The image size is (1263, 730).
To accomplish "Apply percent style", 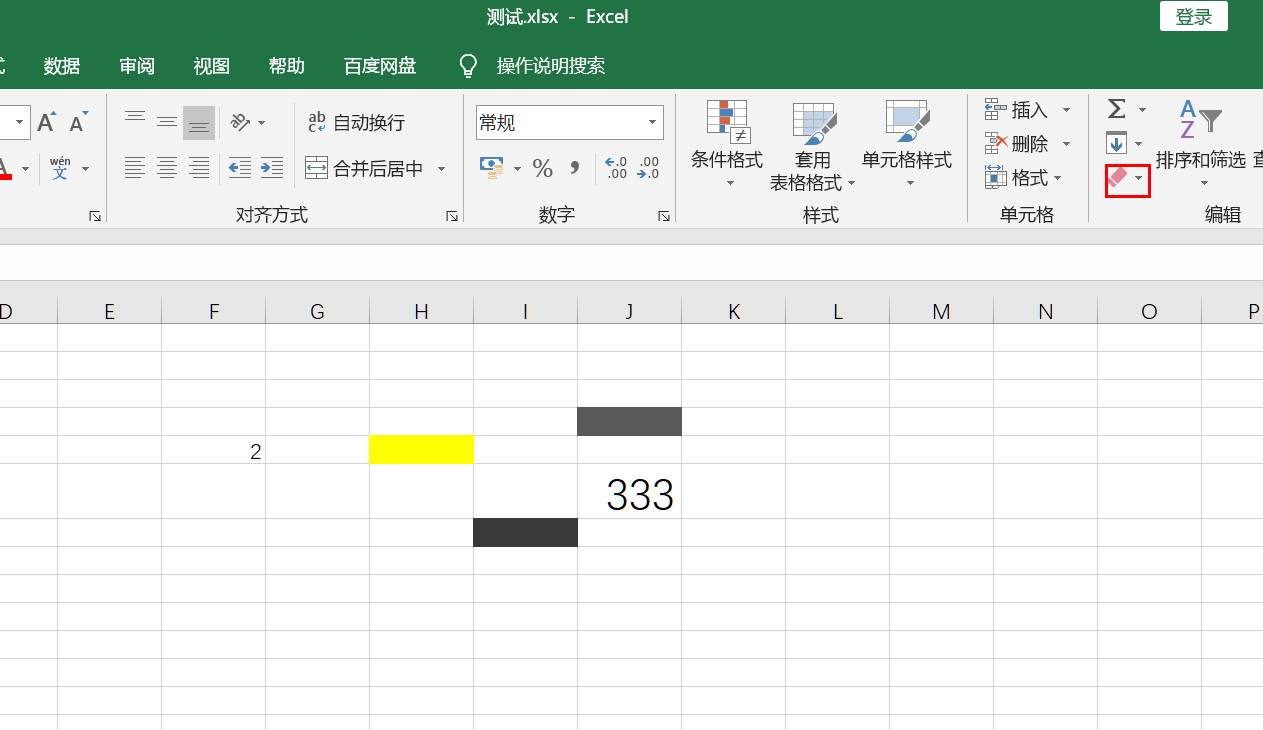I will (x=543, y=168).
